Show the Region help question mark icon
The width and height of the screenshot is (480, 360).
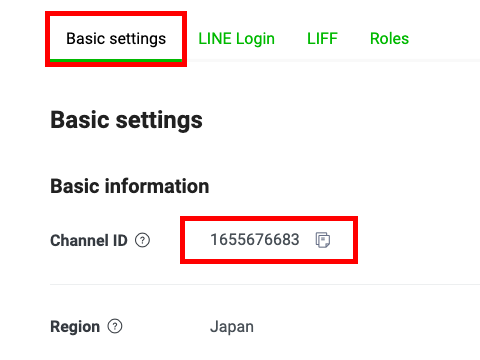115,326
